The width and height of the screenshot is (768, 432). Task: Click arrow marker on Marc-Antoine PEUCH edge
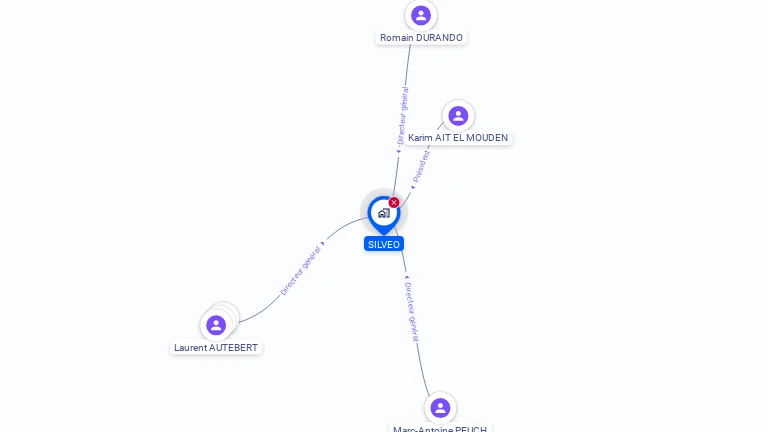tap(406, 277)
